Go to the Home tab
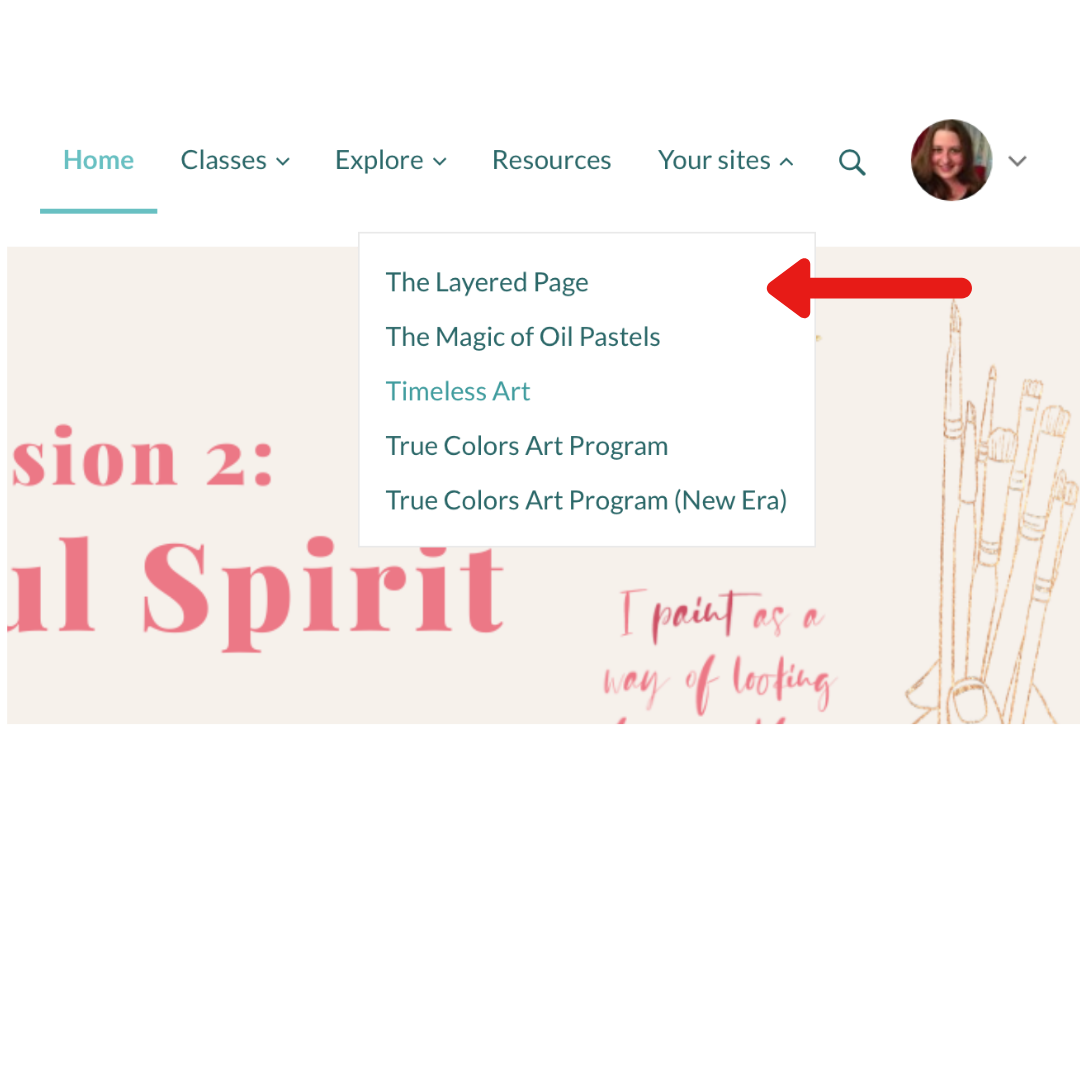1080x1080 pixels. coord(98,160)
